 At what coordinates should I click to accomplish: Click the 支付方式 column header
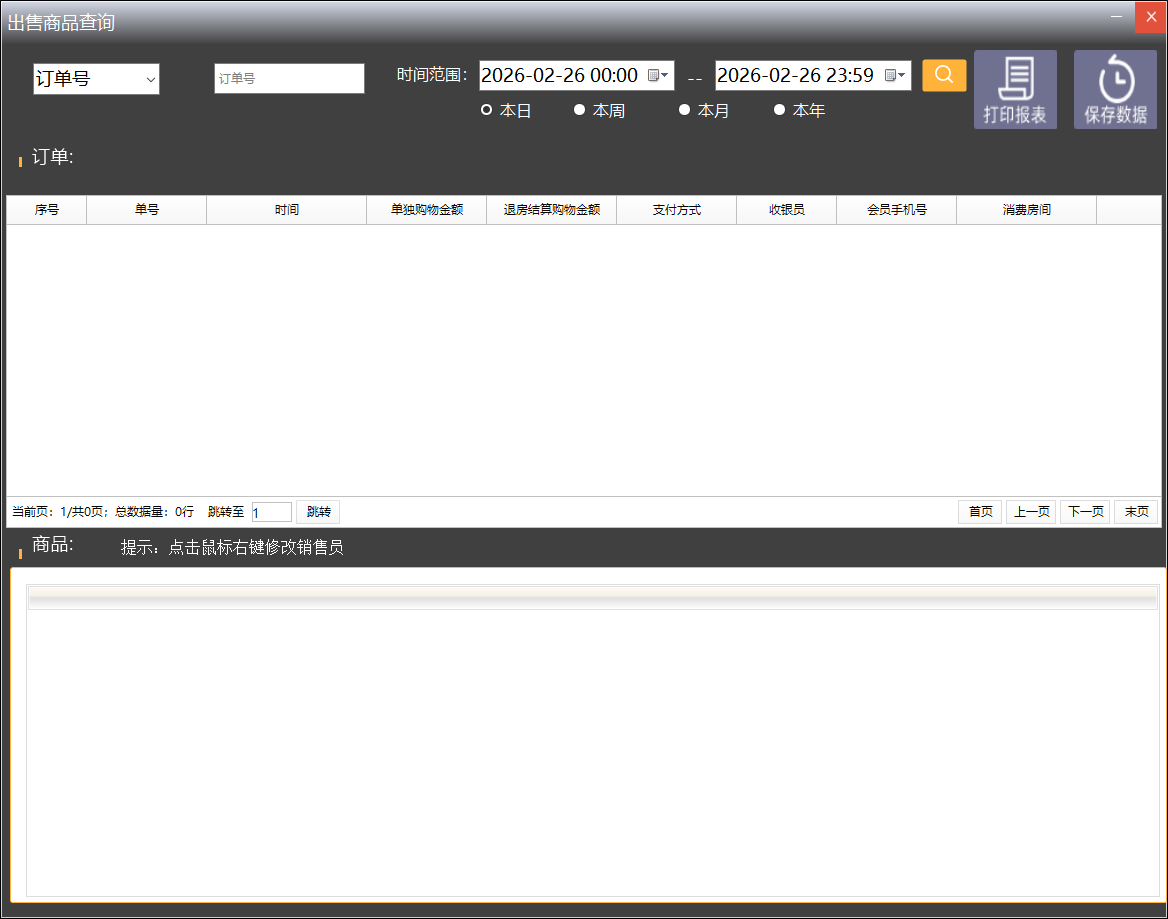[x=676, y=210]
